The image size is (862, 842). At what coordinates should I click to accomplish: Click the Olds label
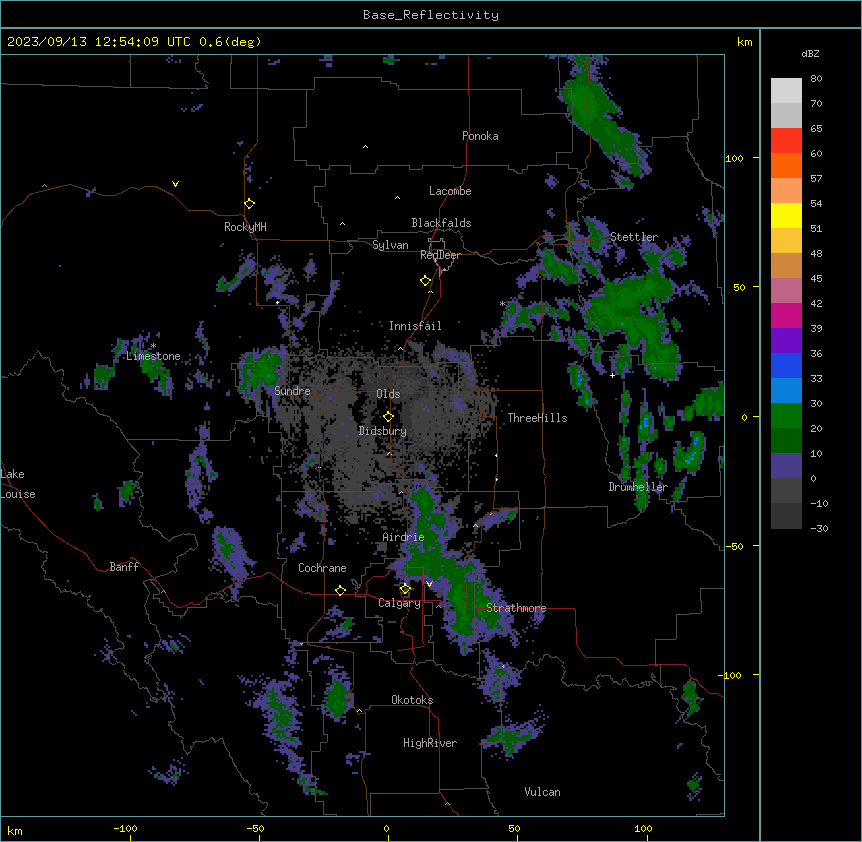(x=388, y=394)
